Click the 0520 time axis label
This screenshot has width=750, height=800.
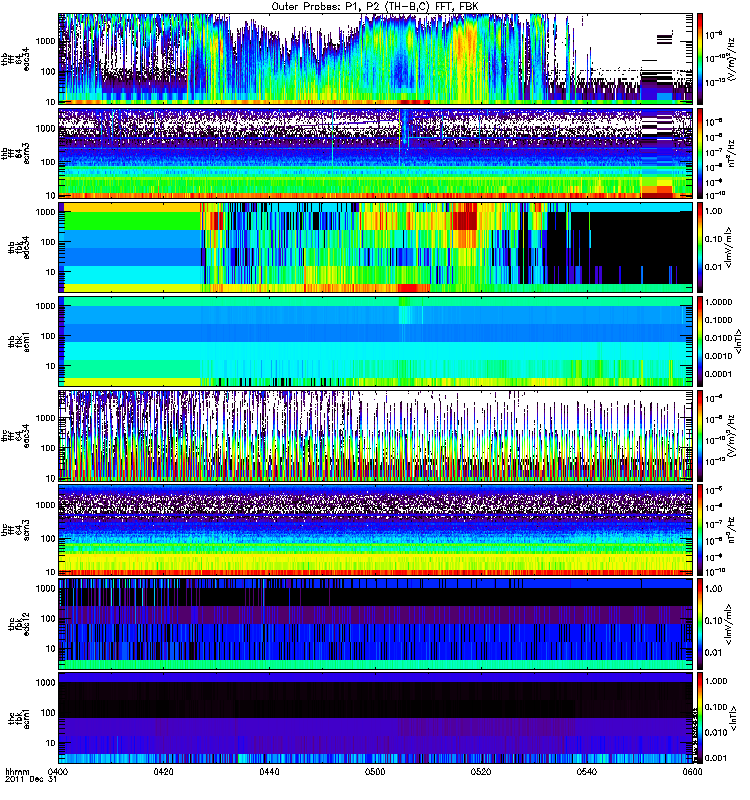coord(481,771)
